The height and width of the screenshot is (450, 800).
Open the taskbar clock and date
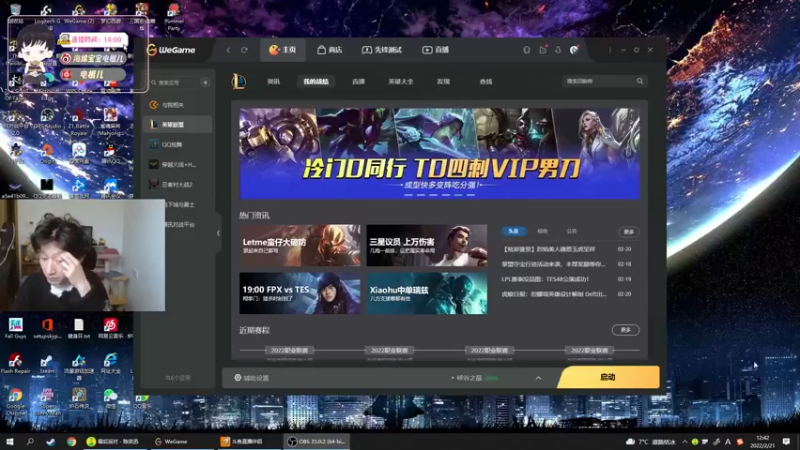click(762, 442)
